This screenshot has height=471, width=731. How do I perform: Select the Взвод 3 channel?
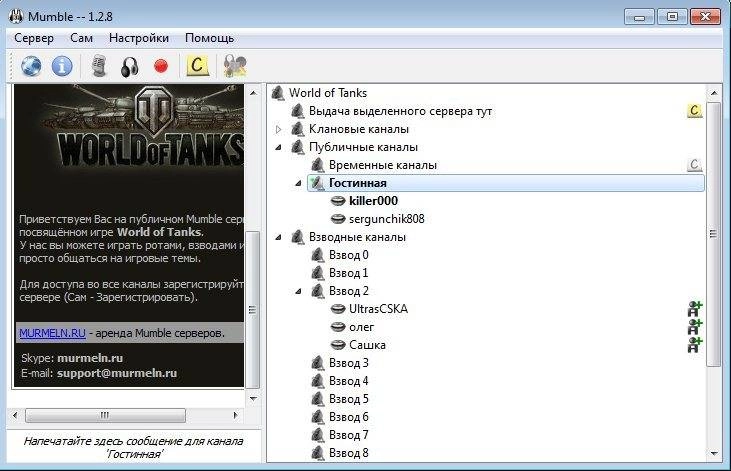pos(349,363)
